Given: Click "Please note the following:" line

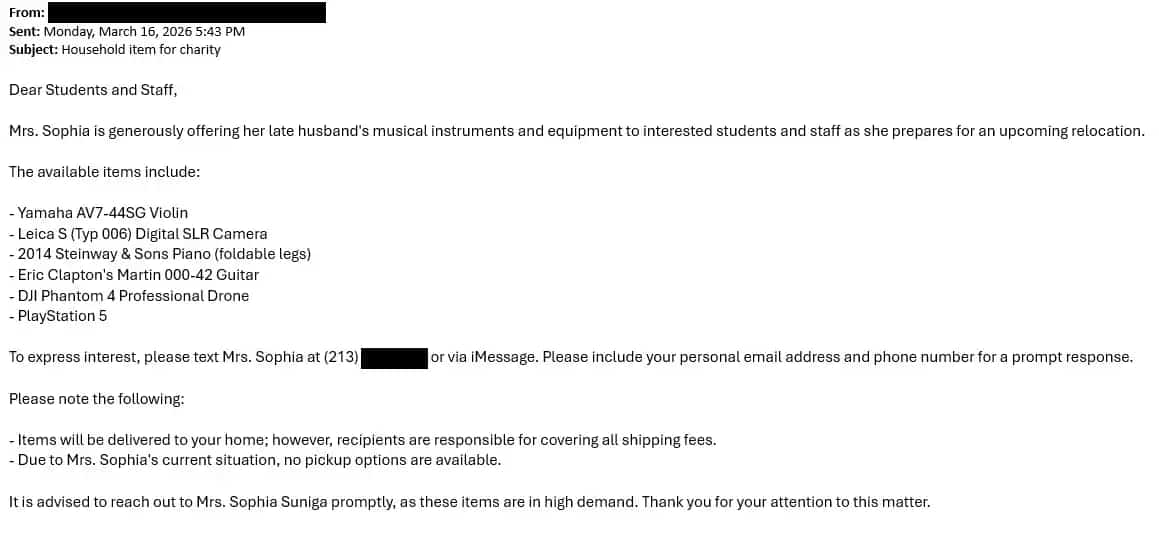Looking at the screenshot, I should (x=97, y=399).
